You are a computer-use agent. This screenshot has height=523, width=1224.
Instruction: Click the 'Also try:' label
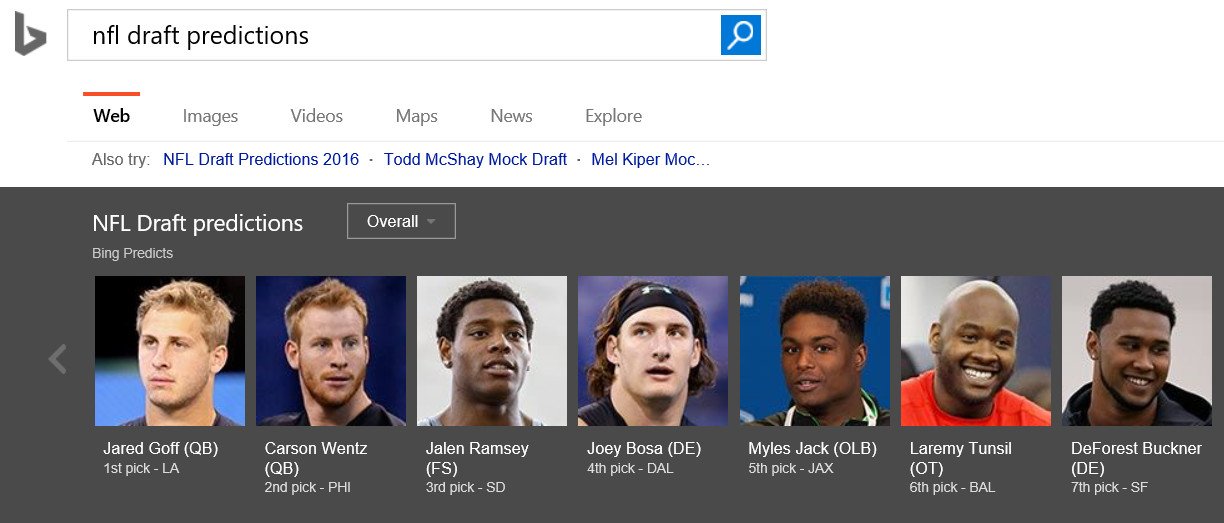pos(120,159)
